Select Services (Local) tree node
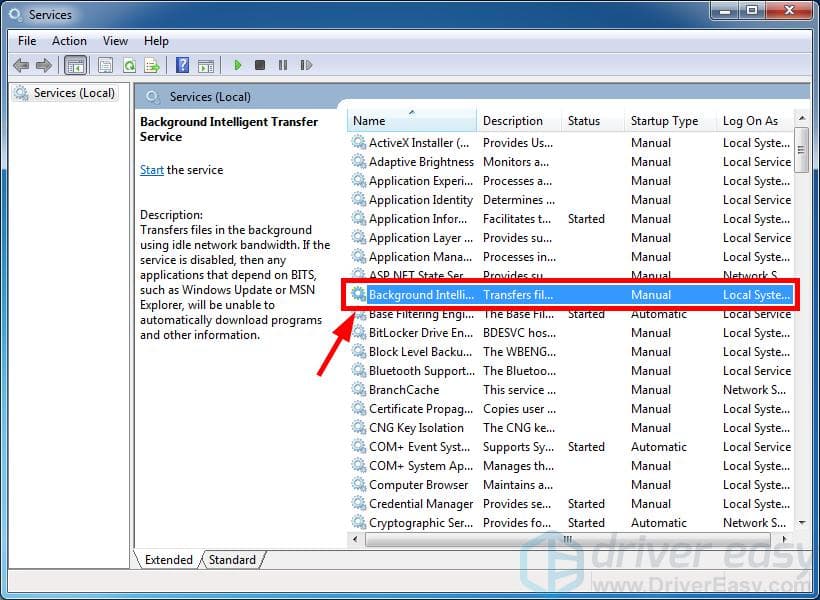 (65, 93)
